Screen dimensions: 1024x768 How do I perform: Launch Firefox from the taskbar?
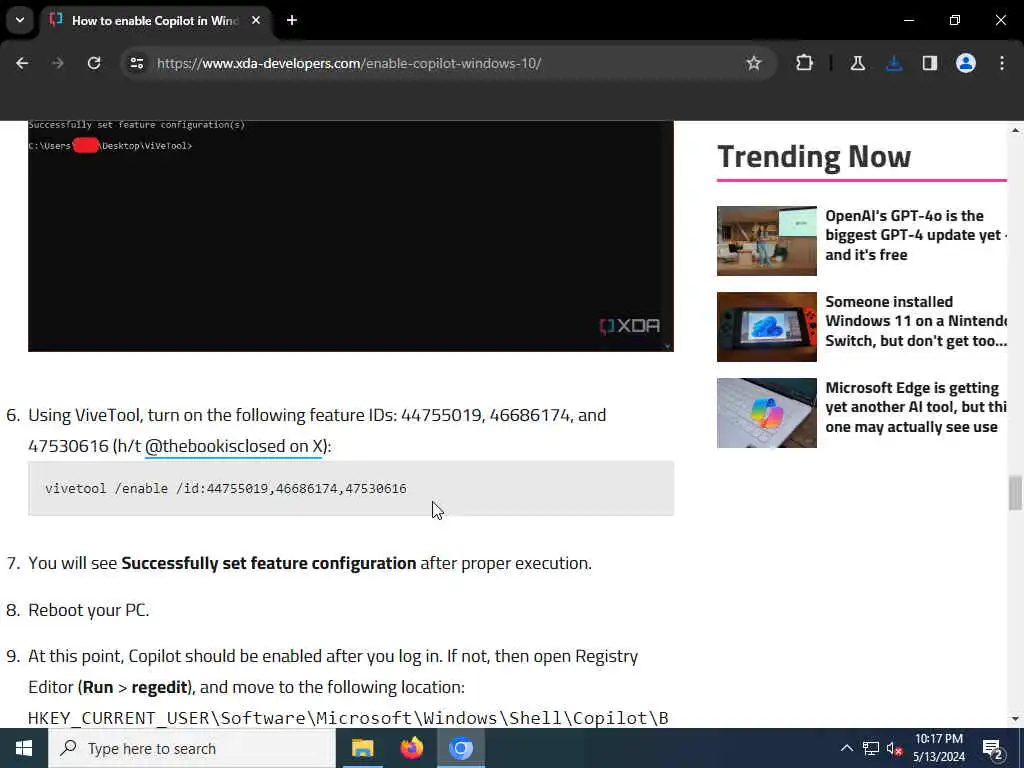click(x=411, y=748)
